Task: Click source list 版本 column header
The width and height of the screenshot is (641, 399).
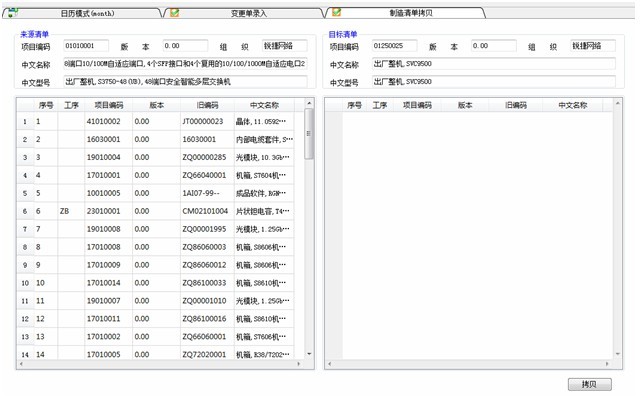Action: [x=156, y=105]
